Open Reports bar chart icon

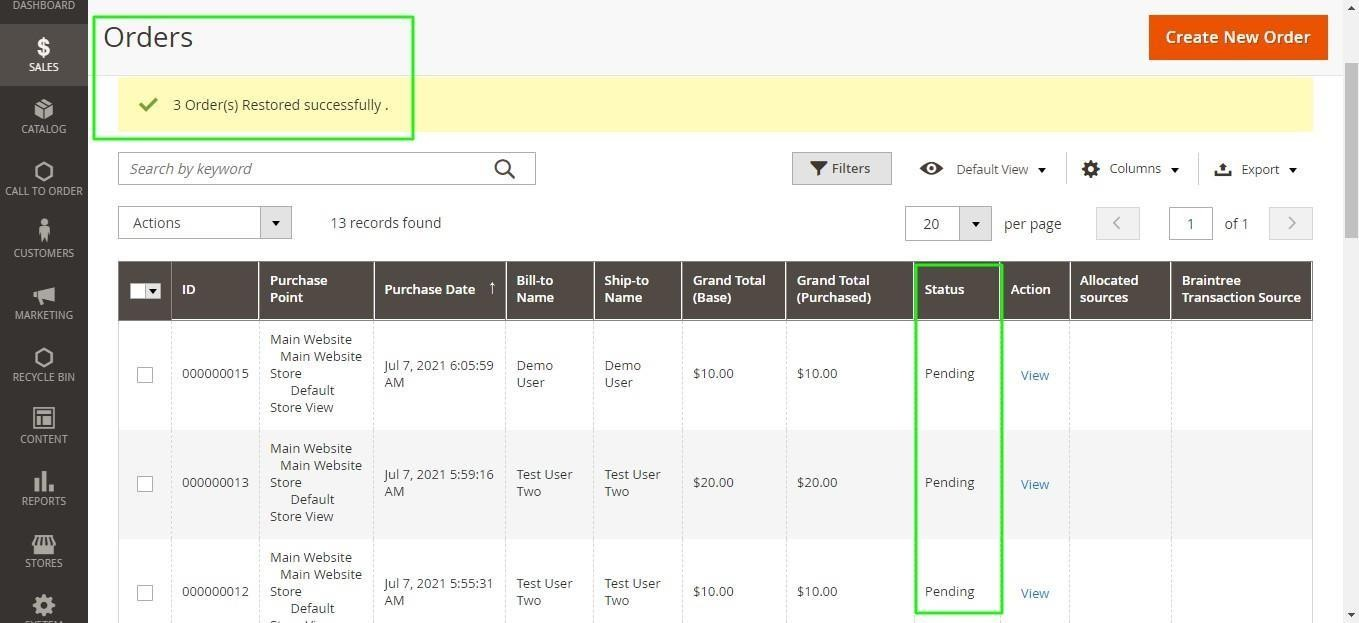tap(43, 488)
